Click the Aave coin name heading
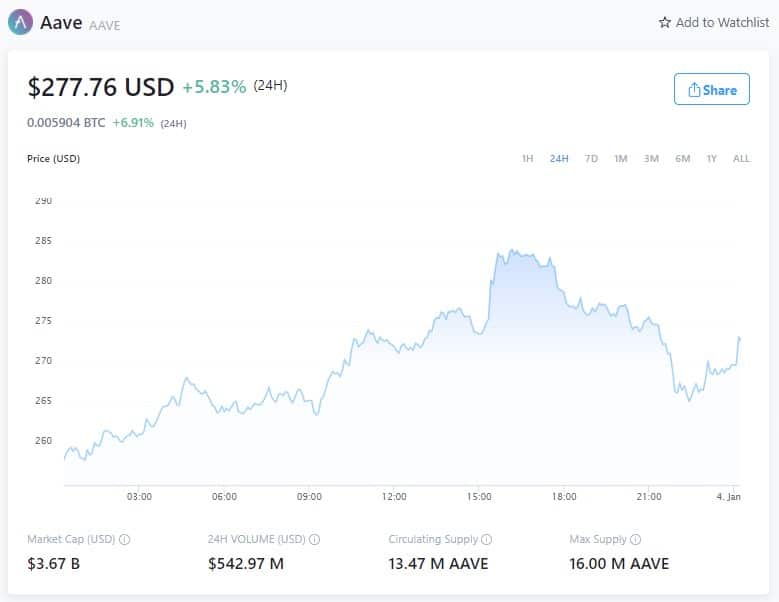The height and width of the screenshot is (602, 779). [x=61, y=23]
